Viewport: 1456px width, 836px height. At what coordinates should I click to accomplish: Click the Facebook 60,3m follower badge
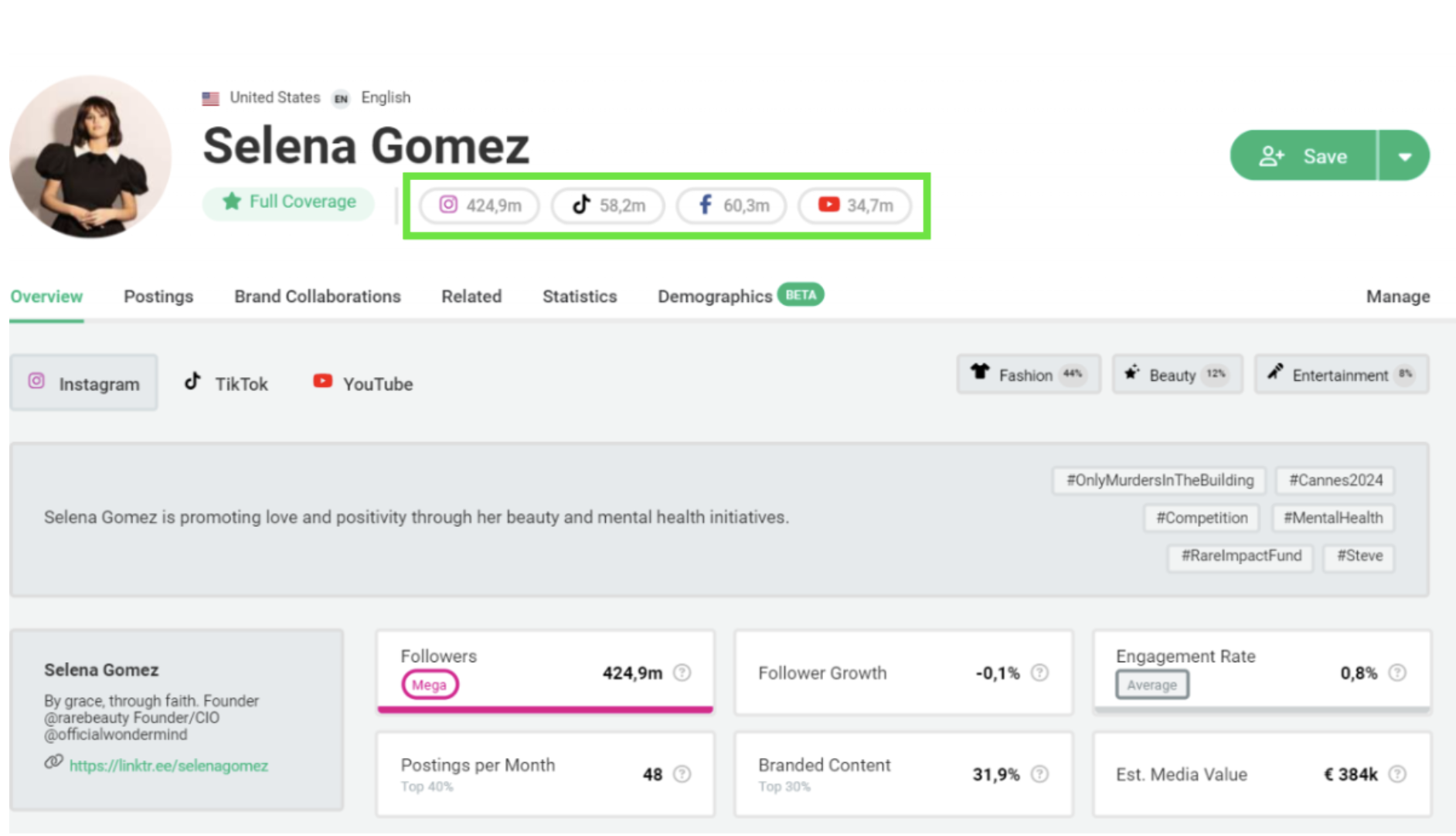click(731, 206)
